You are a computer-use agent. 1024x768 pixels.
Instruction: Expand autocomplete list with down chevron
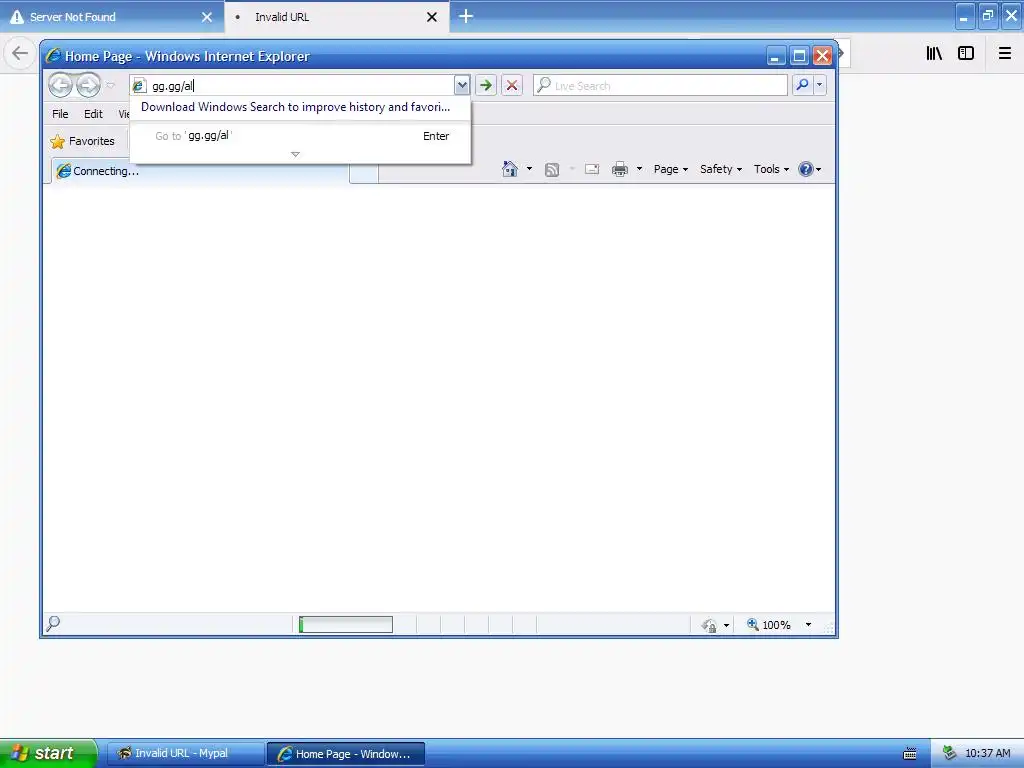click(x=295, y=155)
